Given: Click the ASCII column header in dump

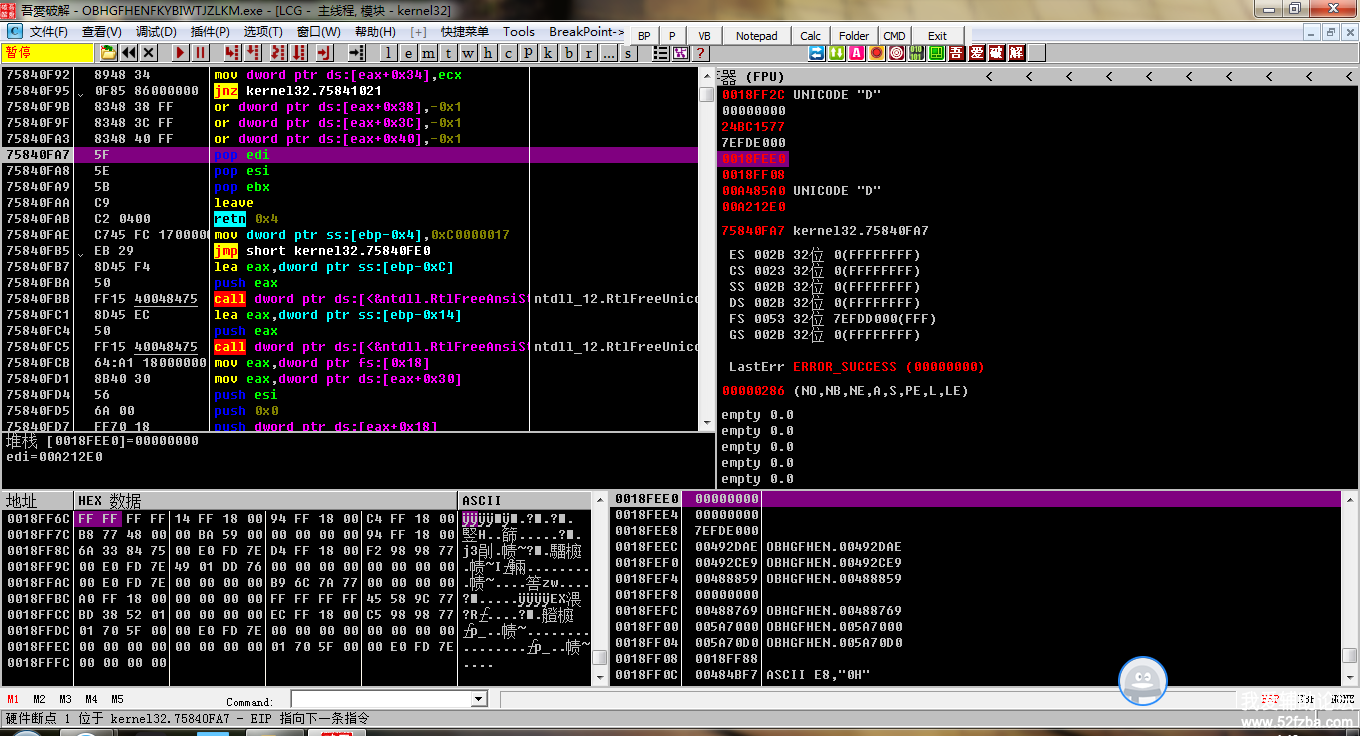Looking at the screenshot, I should (x=525, y=501).
